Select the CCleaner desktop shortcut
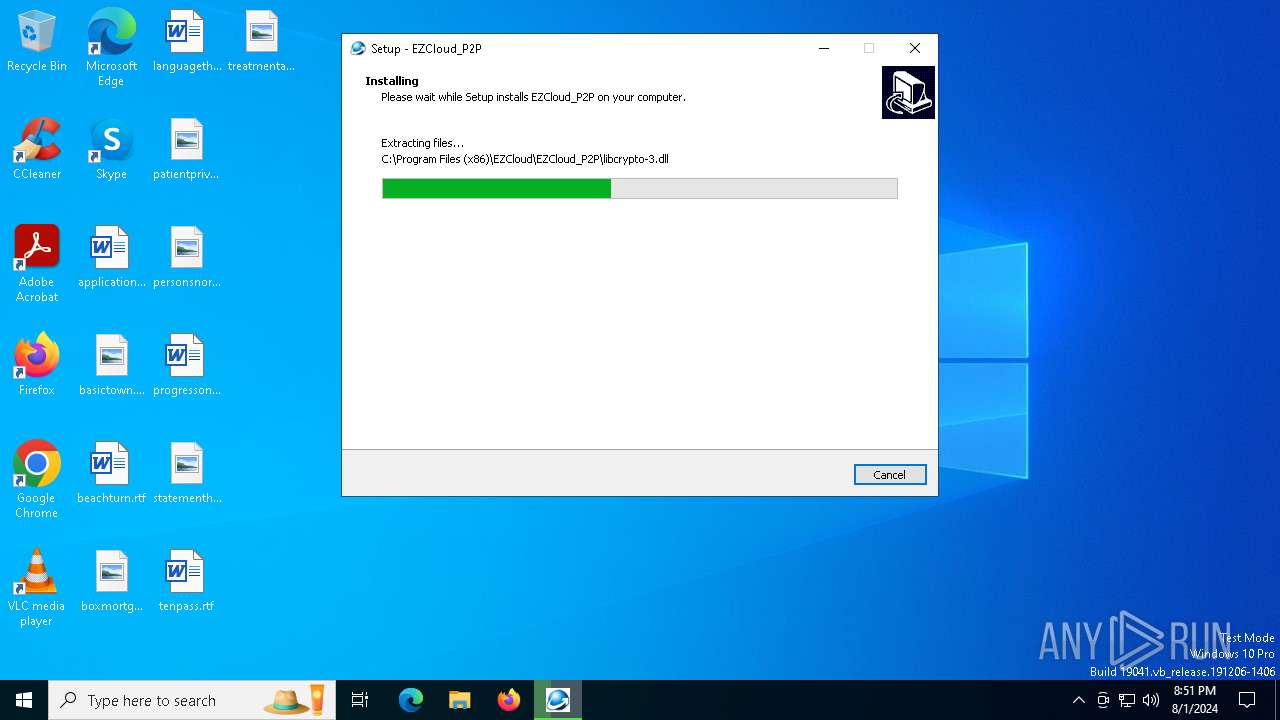This screenshot has width=1280, height=720. 37,150
